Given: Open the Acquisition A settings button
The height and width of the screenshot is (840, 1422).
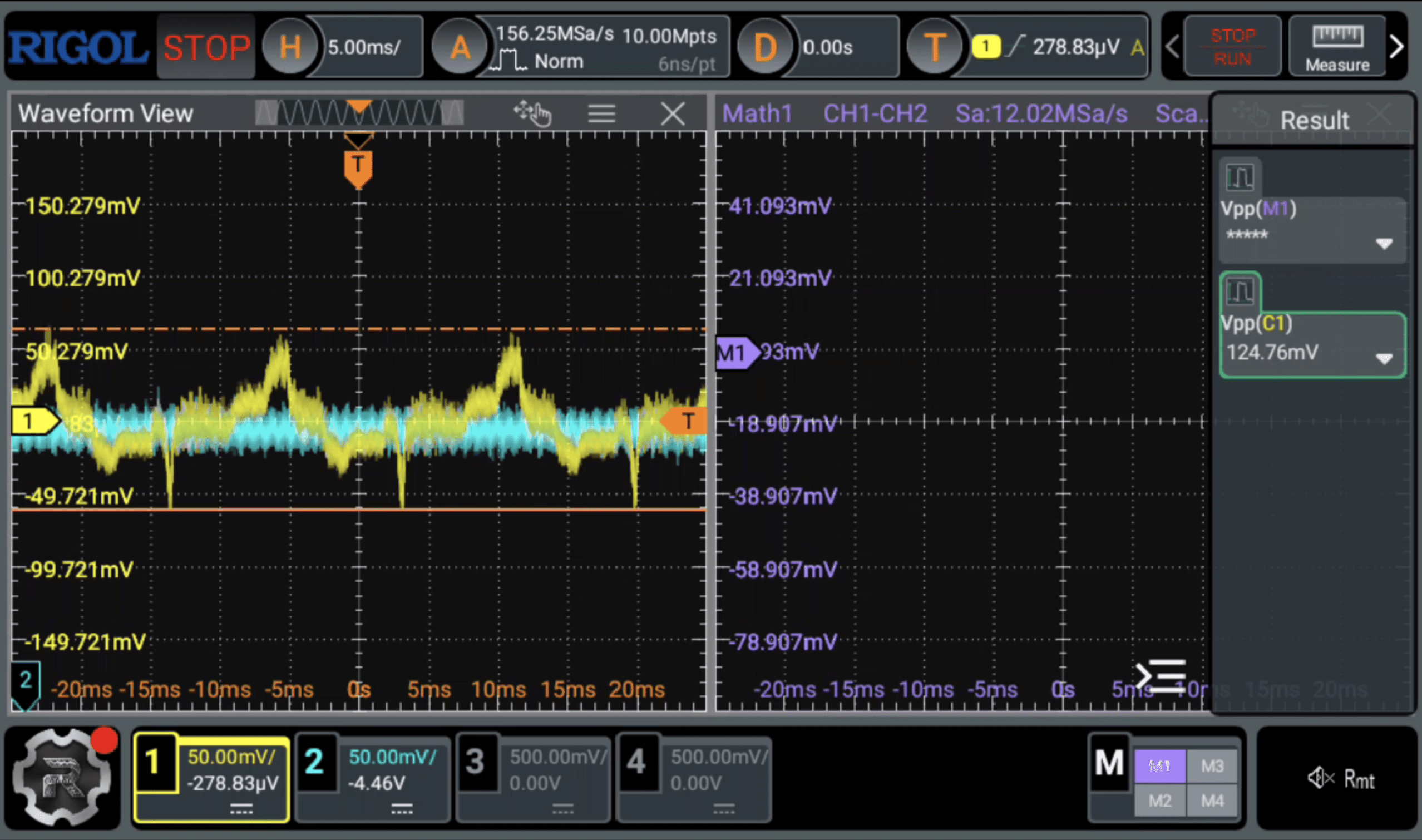Looking at the screenshot, I should [460, 46].
